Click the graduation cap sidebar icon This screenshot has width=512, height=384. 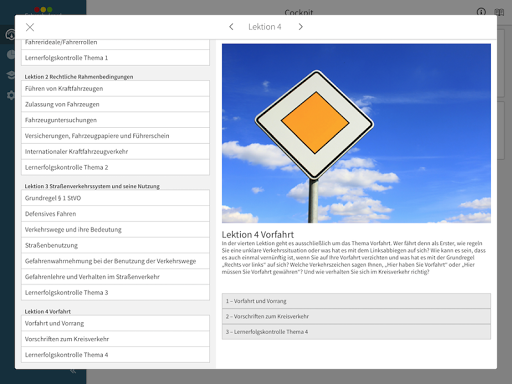point(11,75)
